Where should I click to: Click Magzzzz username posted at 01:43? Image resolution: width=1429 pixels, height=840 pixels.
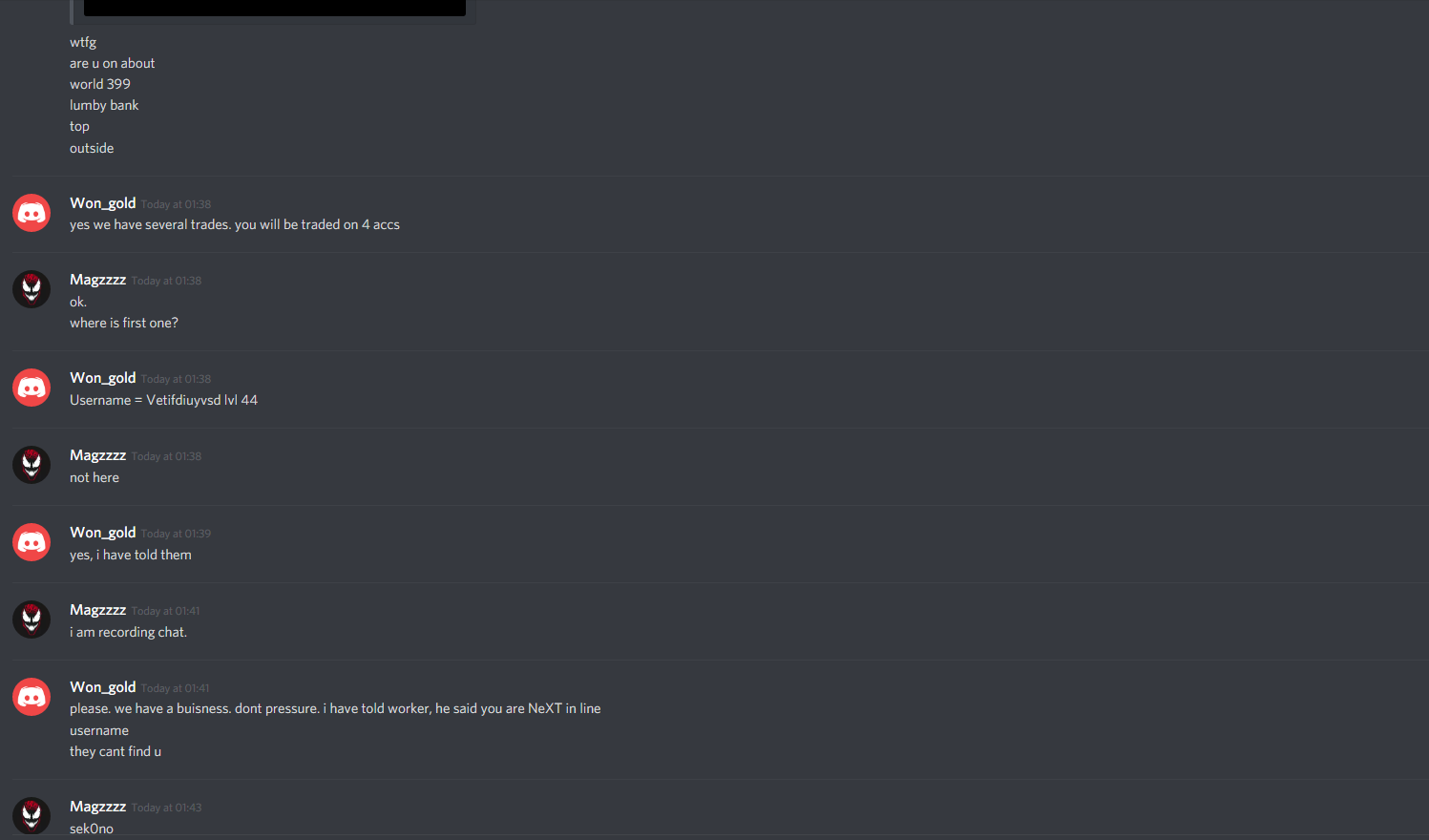[98, 807]
